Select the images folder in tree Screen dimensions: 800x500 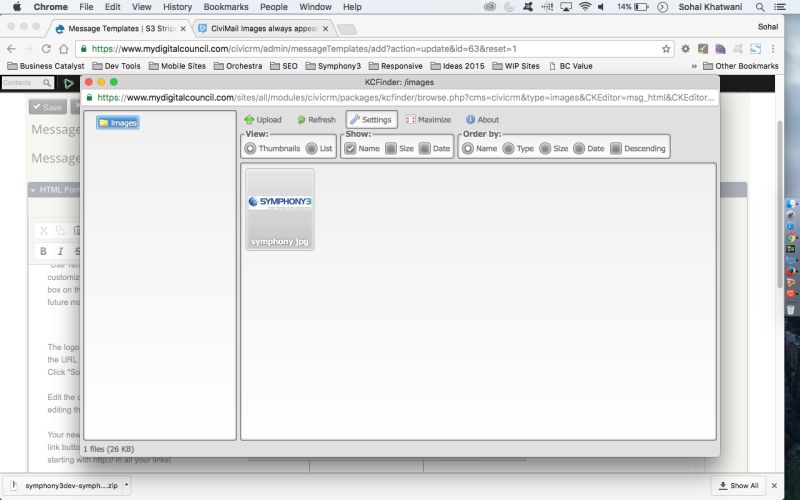118,122
